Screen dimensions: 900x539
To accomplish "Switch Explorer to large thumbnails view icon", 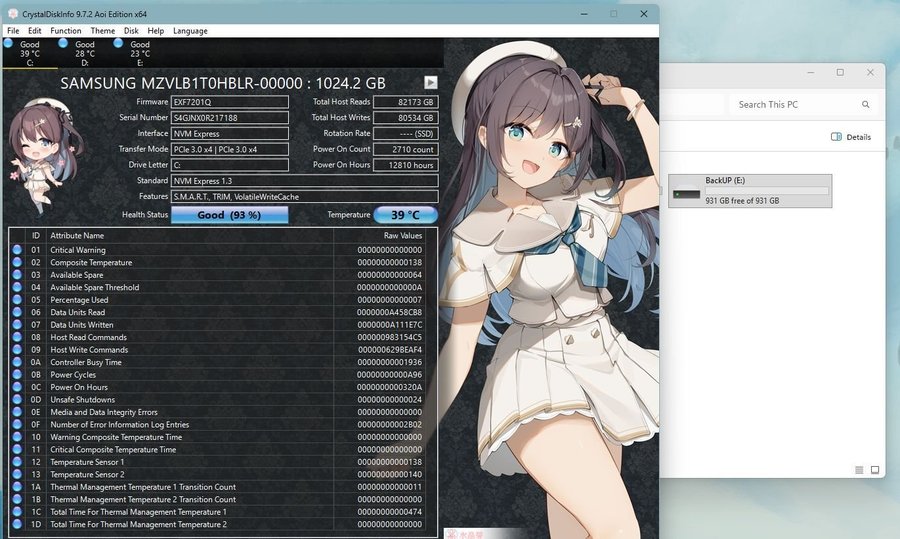I will coord(875,470).
